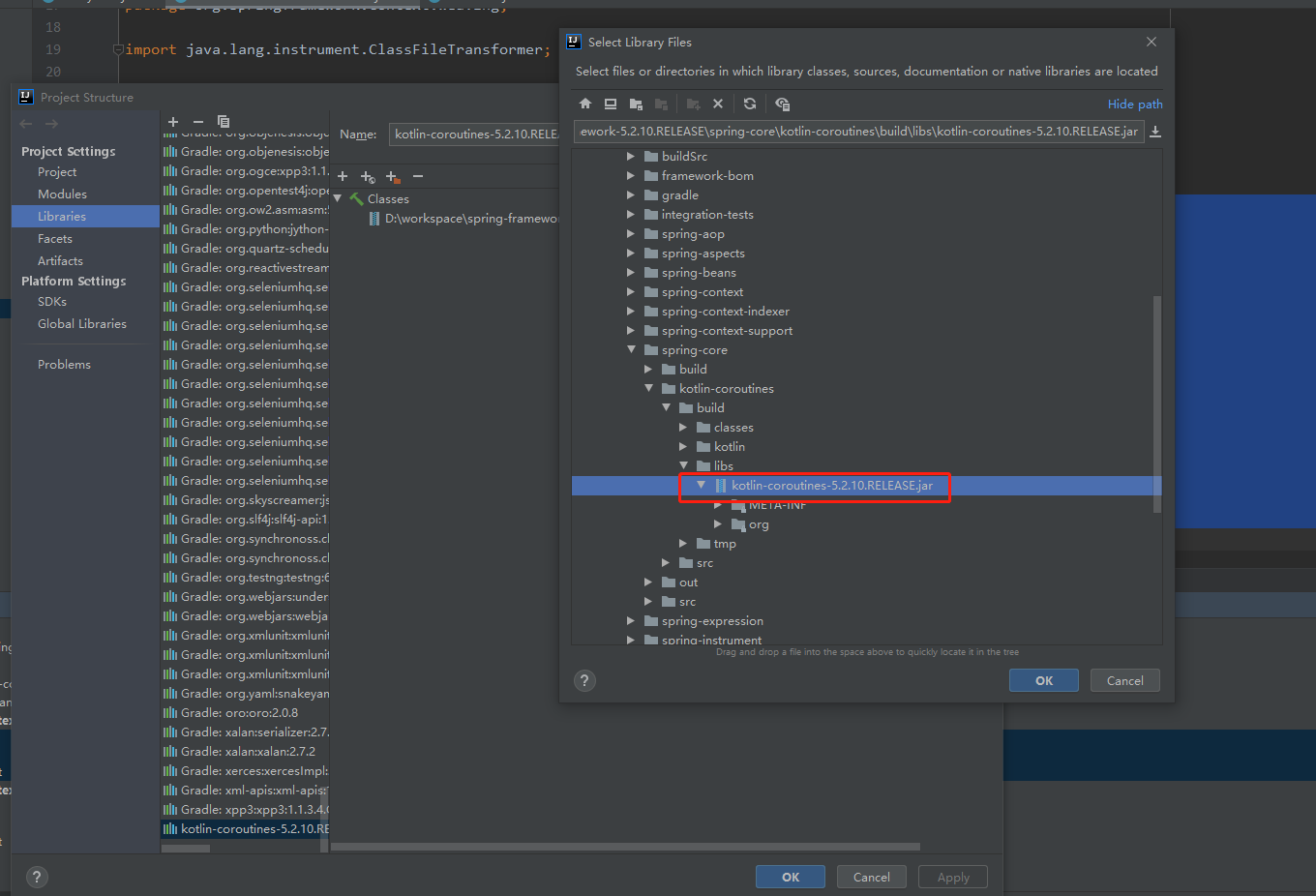Image resolution: width=1316 pixels, height=896 pixels.
Task: Click the Delete (X) toolbar icon
Action: (x=718, y=104)
